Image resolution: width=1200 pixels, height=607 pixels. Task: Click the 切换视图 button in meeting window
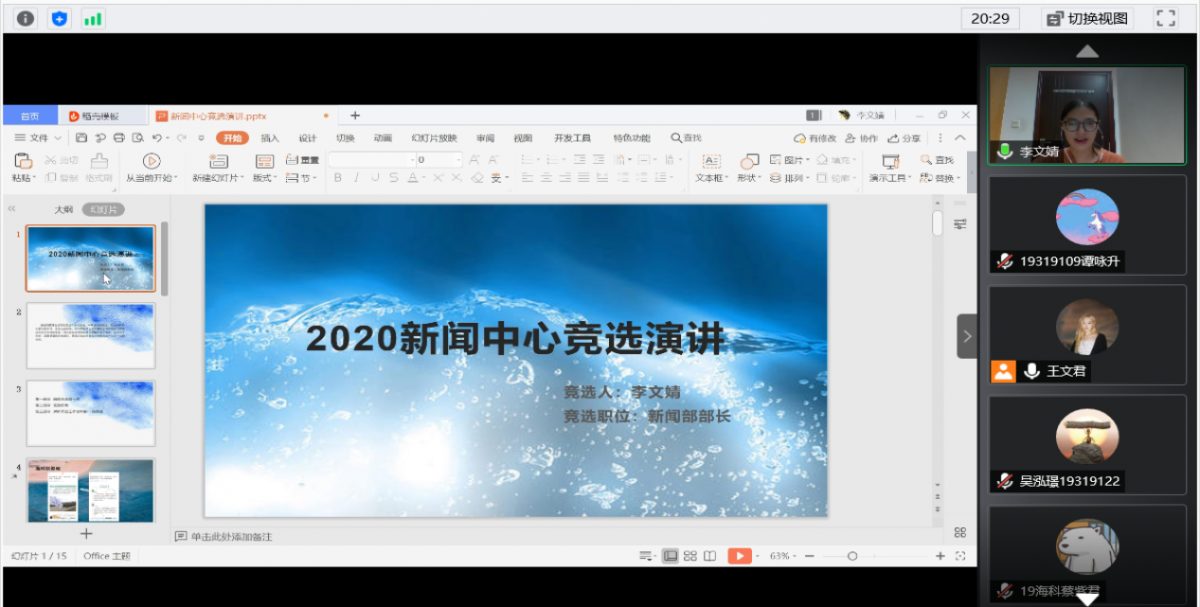pyautogui.click(x=1088, y=18)
